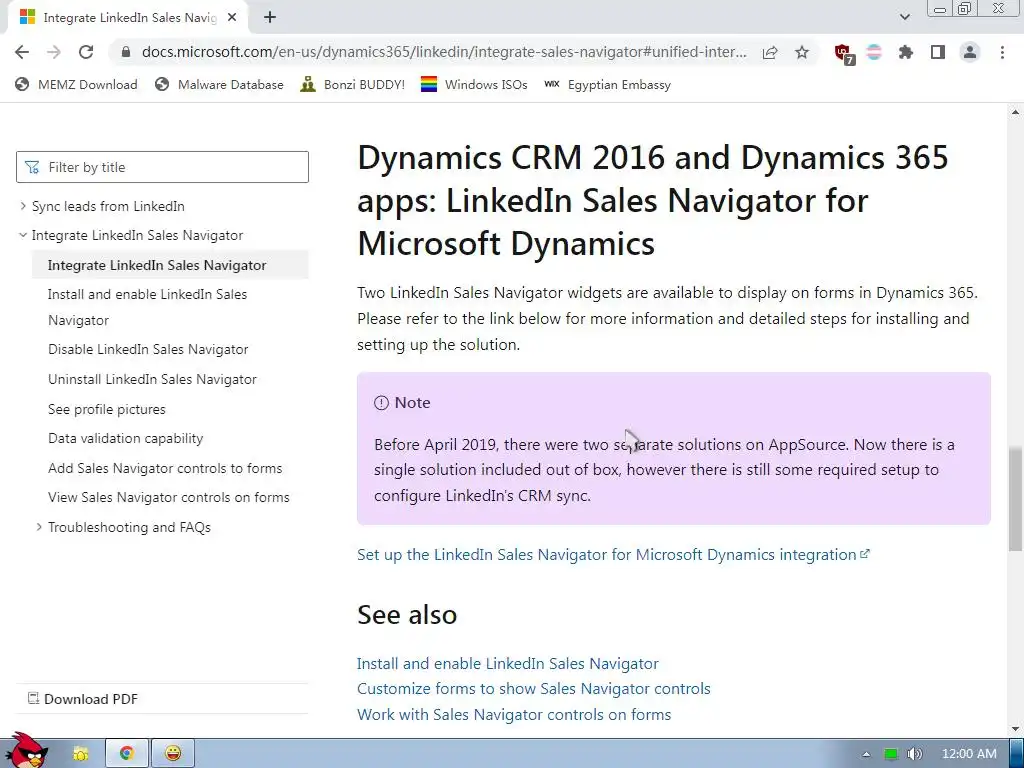This screenshot has width=1024, height=768.
Task: Click the page vertical scrollbar thumb
Action: [x=1015, y=499]
